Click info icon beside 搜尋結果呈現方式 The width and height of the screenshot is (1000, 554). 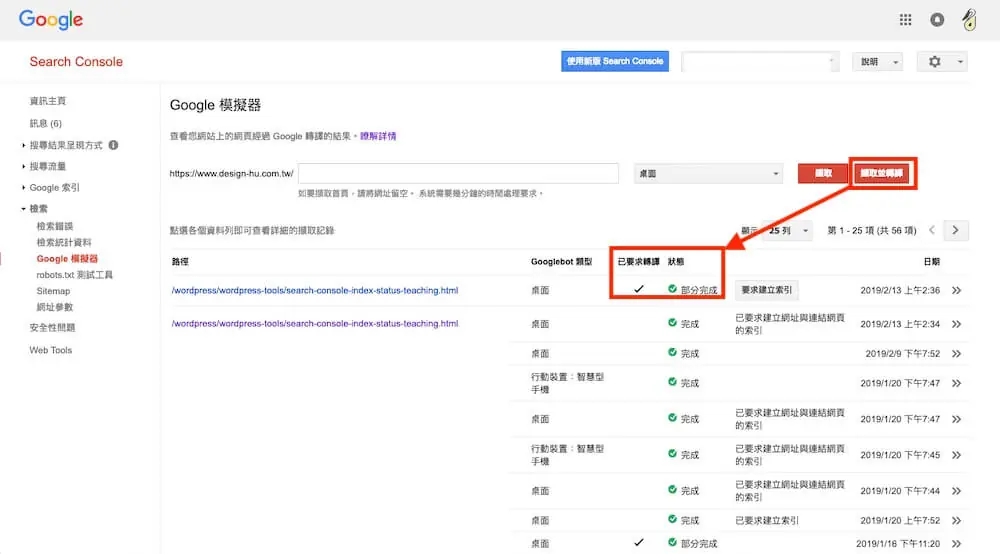[114, 145]
